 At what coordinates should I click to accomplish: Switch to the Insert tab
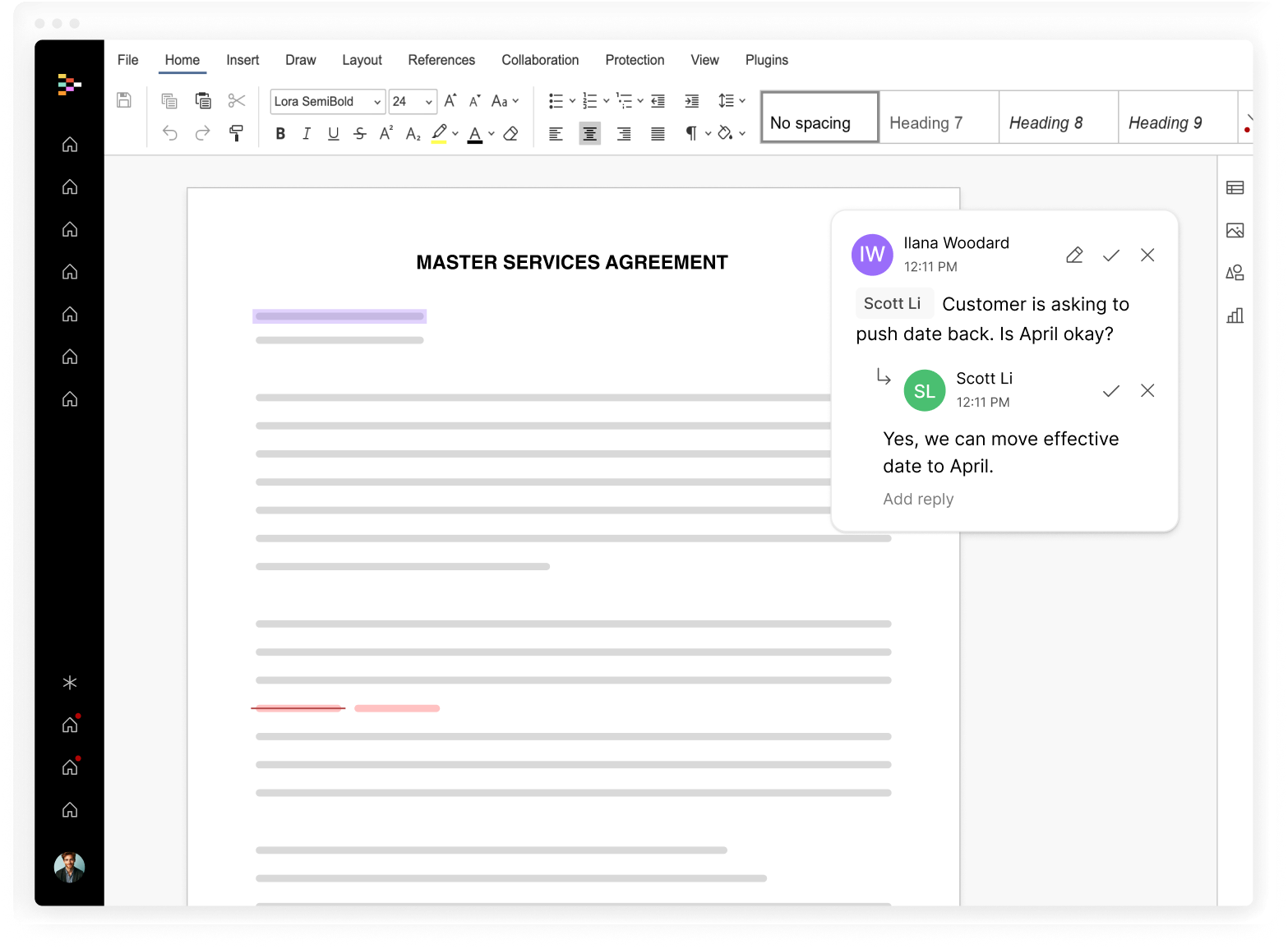(242, 60)
